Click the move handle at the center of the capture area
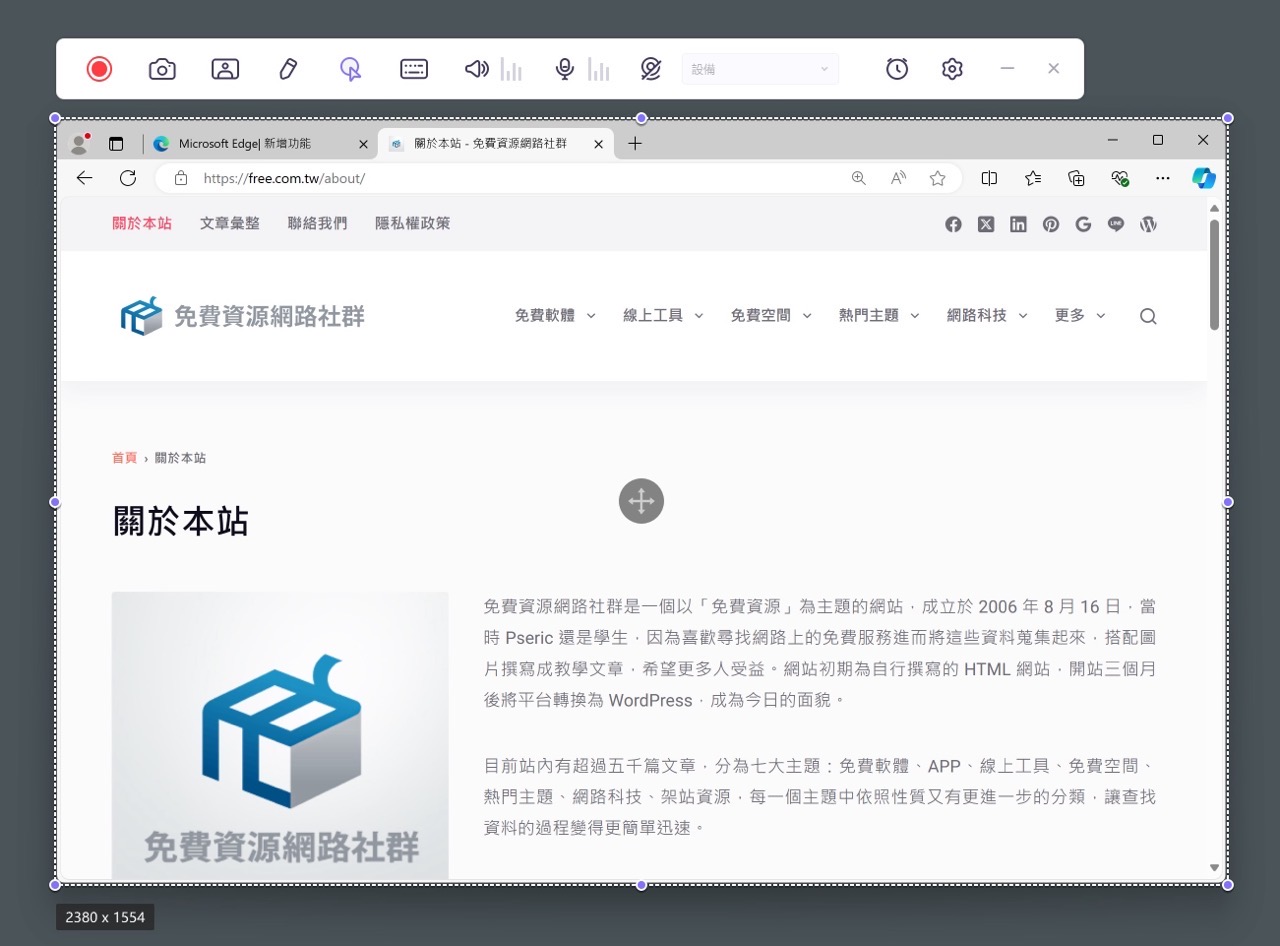Image resolution: width=1280 pixels, height=946 pixels. click(641, 501)
